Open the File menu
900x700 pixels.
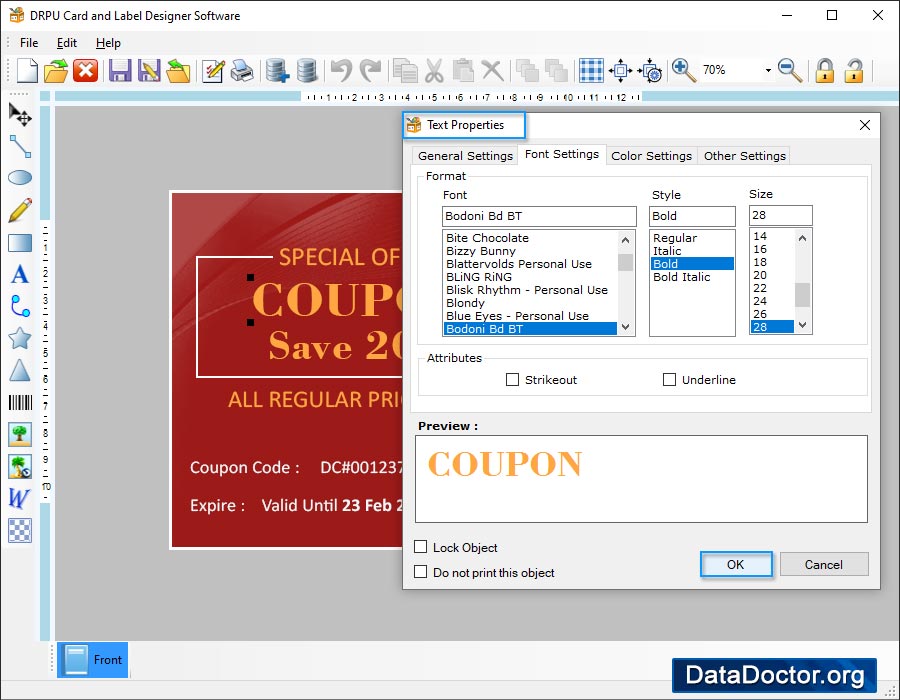tap(29, 43)
